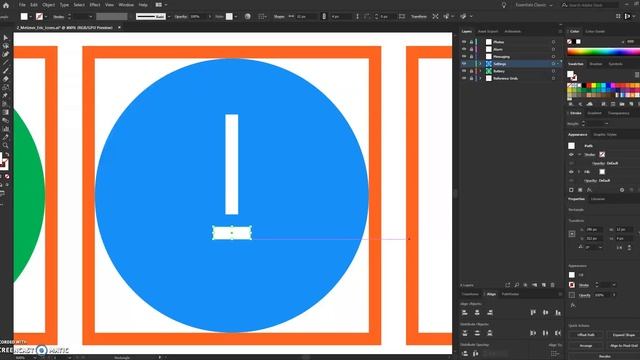Viewport: 640px width, 360px height.
Task: Toggle Stroke visibility in Appearance panel
Action: coord(571,155)
